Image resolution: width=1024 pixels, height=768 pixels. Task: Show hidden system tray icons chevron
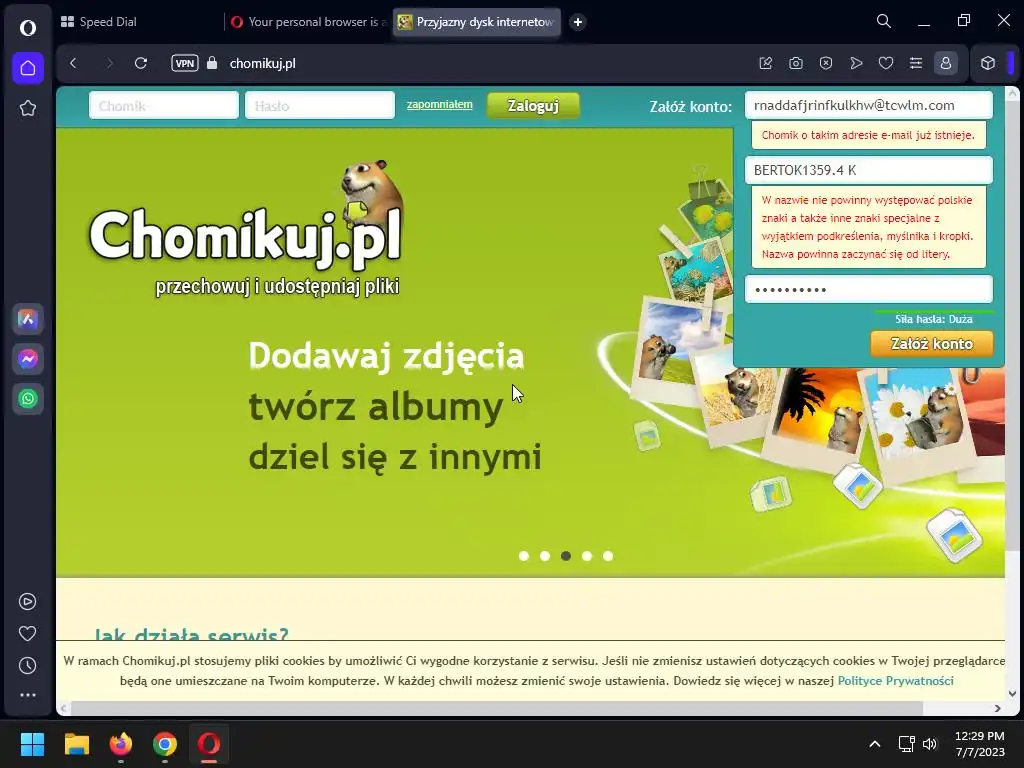(875, 744)
